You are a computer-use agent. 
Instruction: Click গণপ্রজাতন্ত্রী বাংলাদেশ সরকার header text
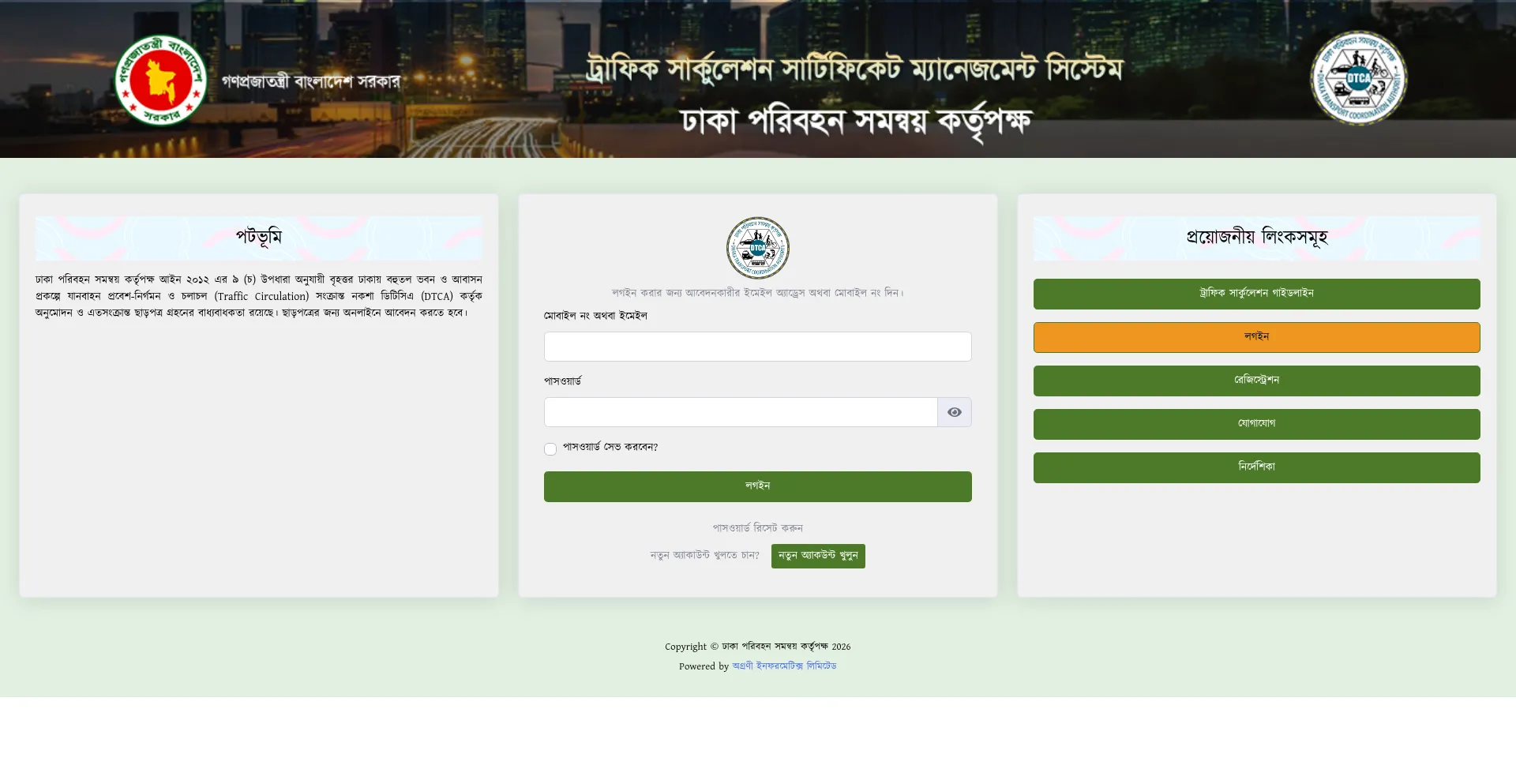click(x=311, y=81)
